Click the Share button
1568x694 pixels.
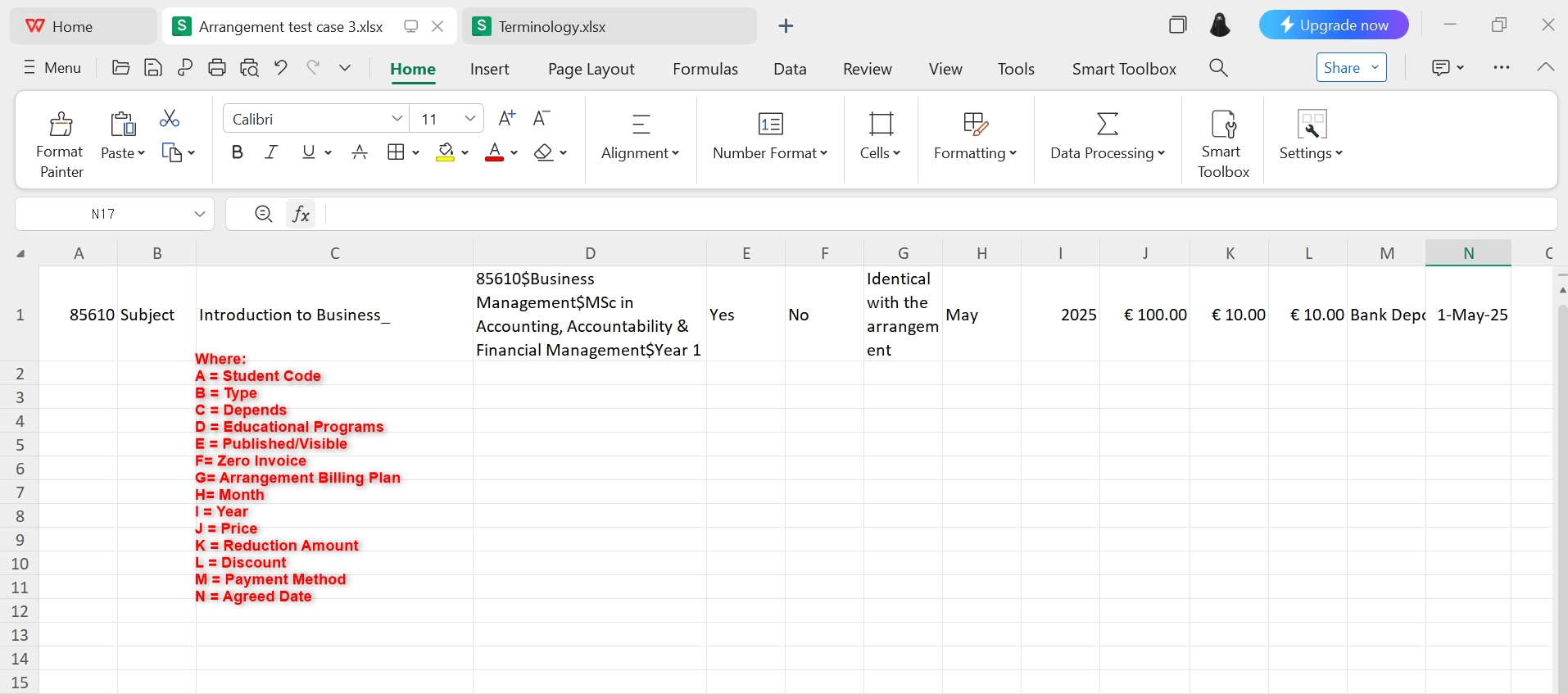pyautogui.click(x=1342, y=68)
